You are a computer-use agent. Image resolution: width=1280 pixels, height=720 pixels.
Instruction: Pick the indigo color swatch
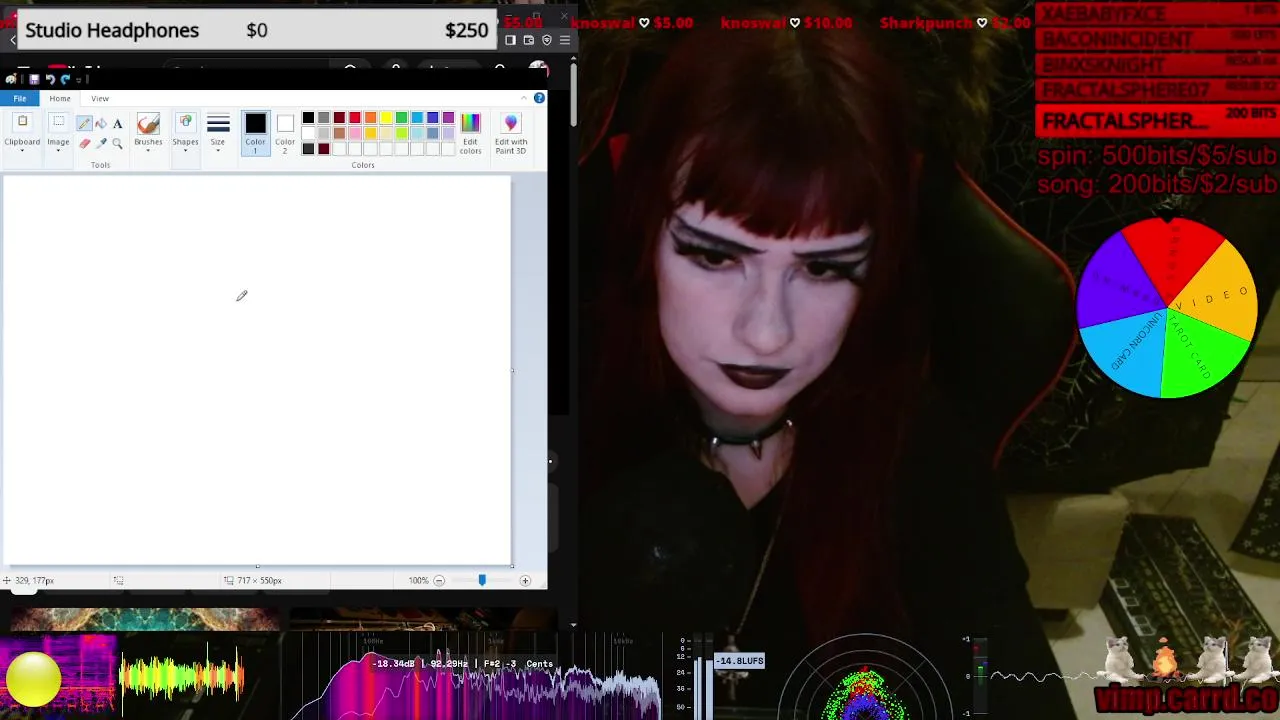433,117
